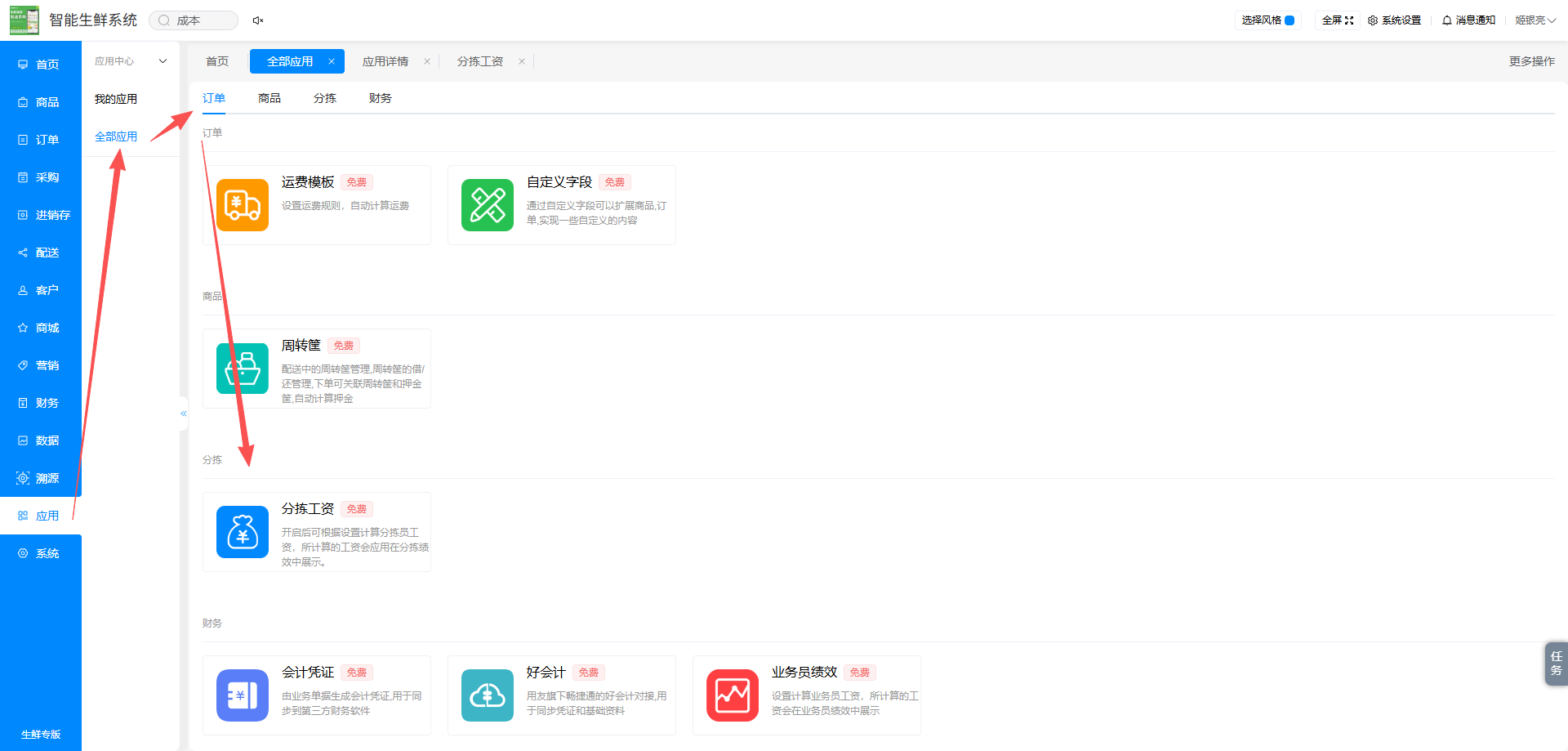Screen dimensions: 1568x751
Task: Open 营销 in the left sidebar
Action: [x=41, y=365]
